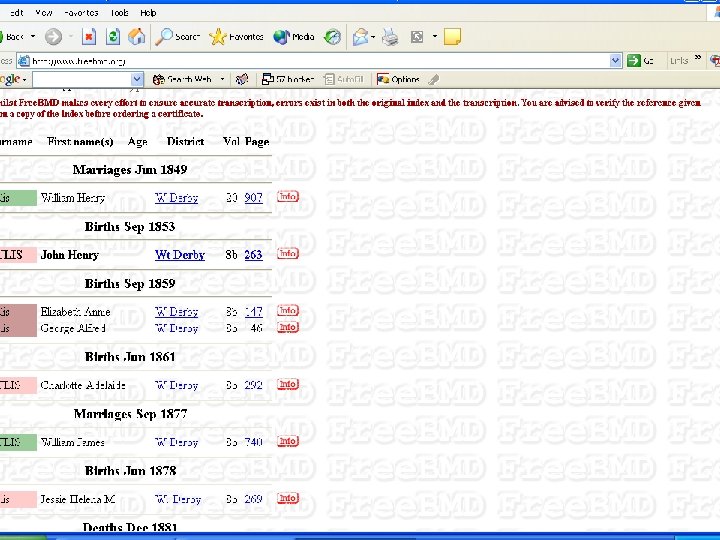Click Info icon for William James
The image size is (720, 540).
tap(288, 441)
